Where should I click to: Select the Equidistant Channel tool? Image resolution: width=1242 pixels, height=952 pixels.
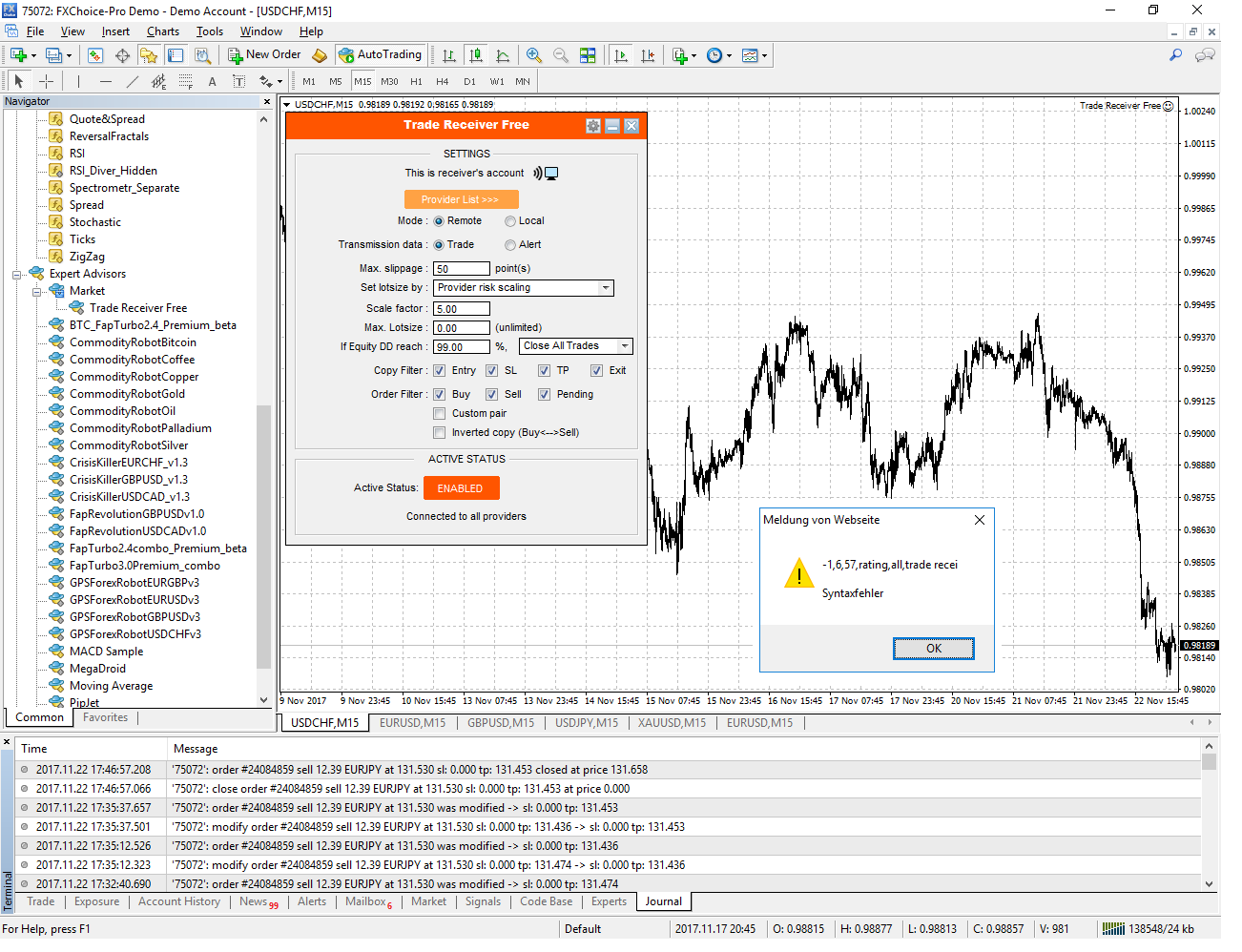(x=158, y=81)
